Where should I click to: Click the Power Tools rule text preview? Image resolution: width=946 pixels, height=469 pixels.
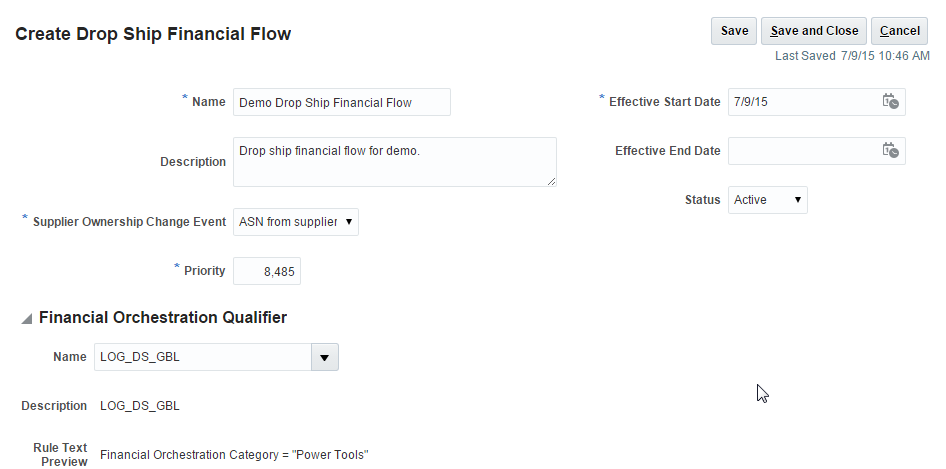(234, 455)
